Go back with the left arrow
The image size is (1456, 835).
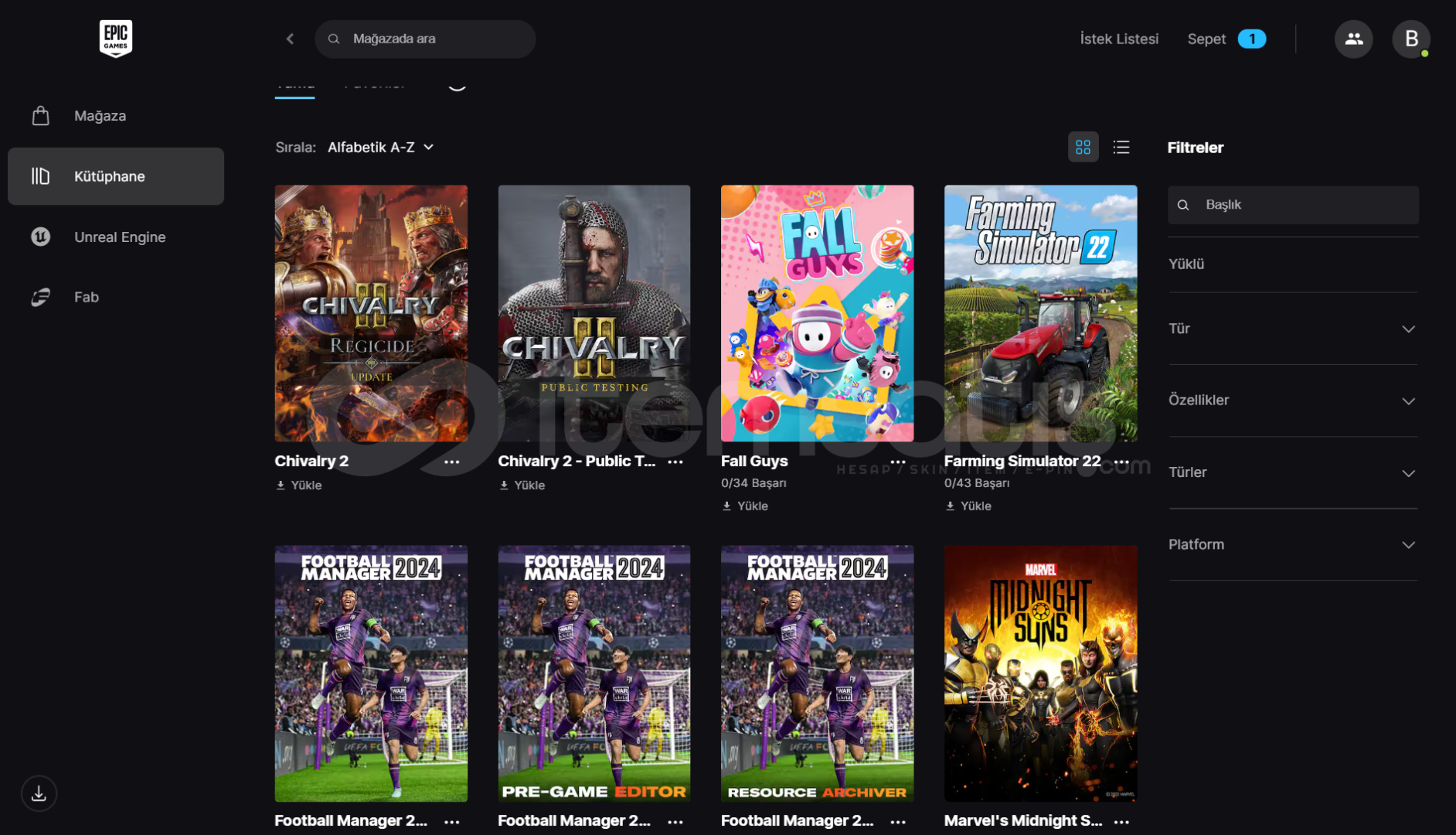(x=290, y=39)
